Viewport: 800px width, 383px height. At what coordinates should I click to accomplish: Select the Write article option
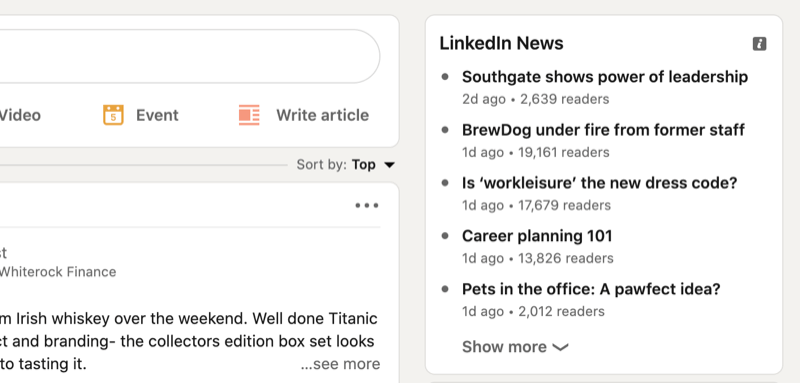click(x=304, y=115)
